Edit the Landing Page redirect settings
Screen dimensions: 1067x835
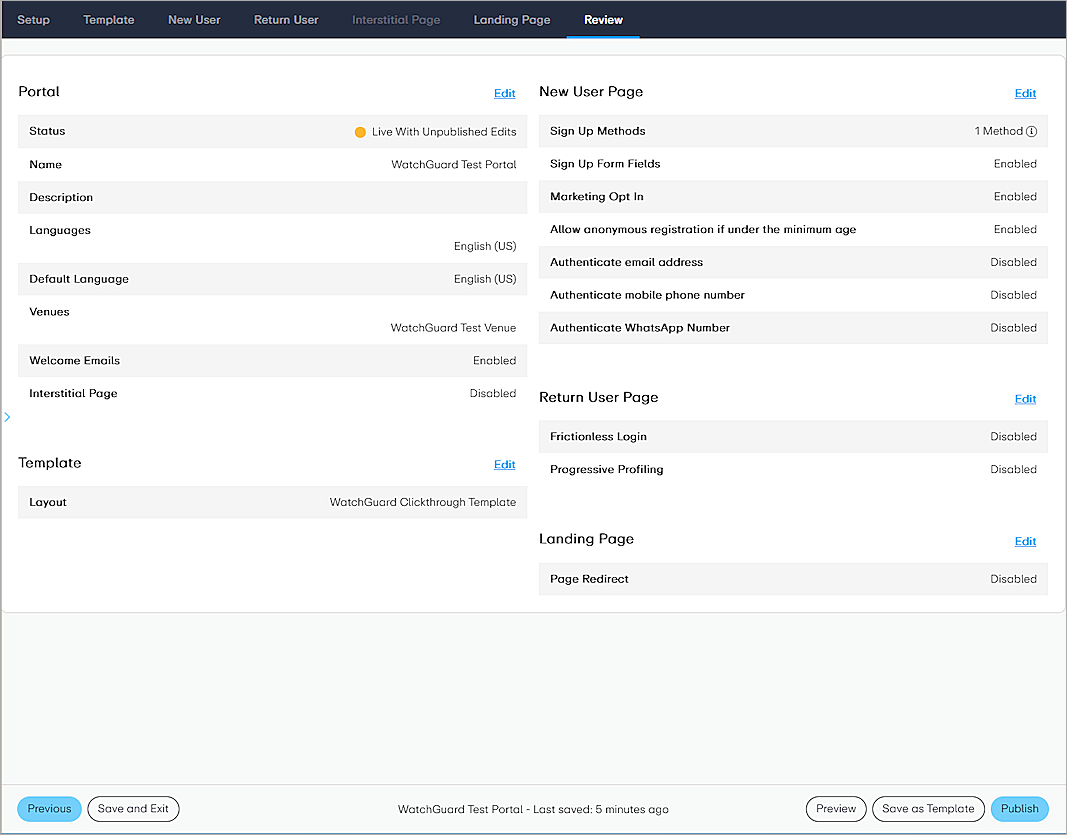(1025, 540)
